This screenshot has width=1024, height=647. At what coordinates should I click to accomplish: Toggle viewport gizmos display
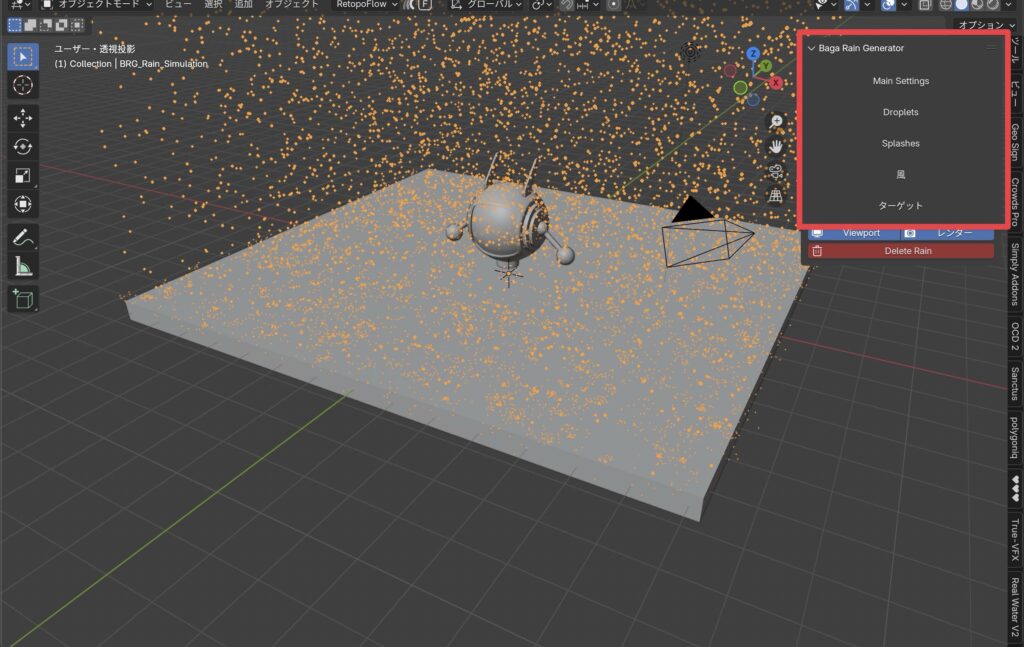point(852,5)
